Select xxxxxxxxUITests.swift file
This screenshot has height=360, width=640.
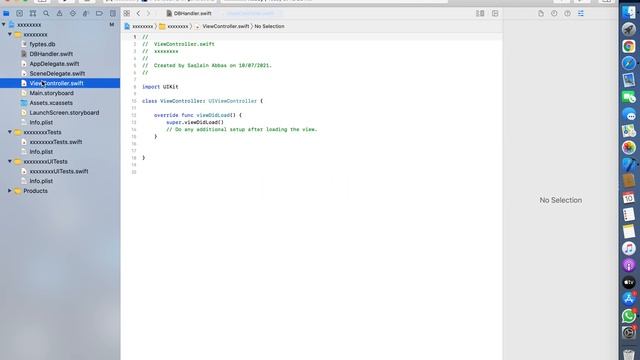[59, 171]
